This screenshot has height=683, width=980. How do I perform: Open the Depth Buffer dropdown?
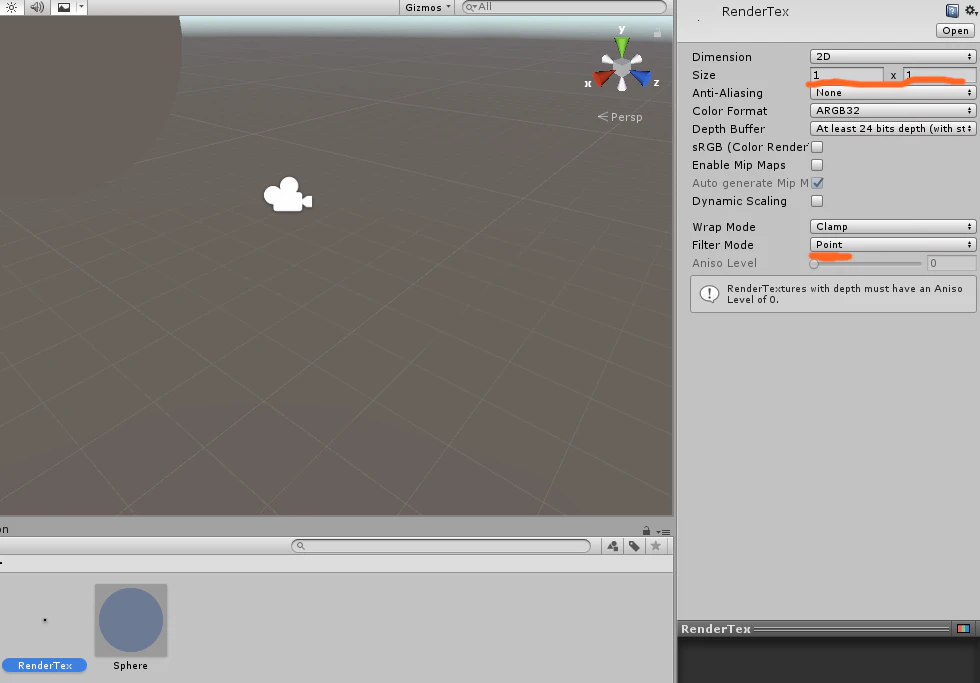892,129
